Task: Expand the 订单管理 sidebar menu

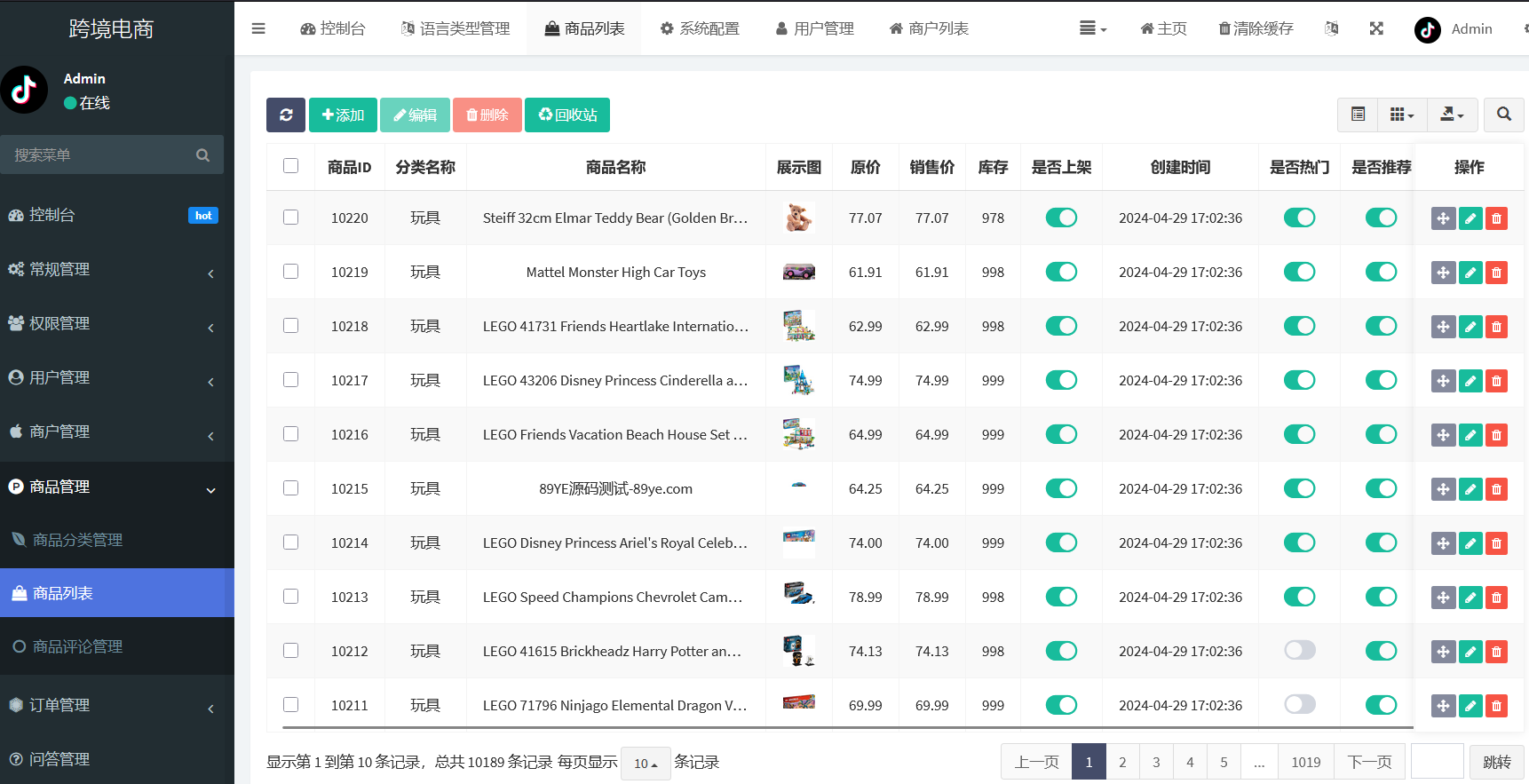Action: (x=117, y=705)
